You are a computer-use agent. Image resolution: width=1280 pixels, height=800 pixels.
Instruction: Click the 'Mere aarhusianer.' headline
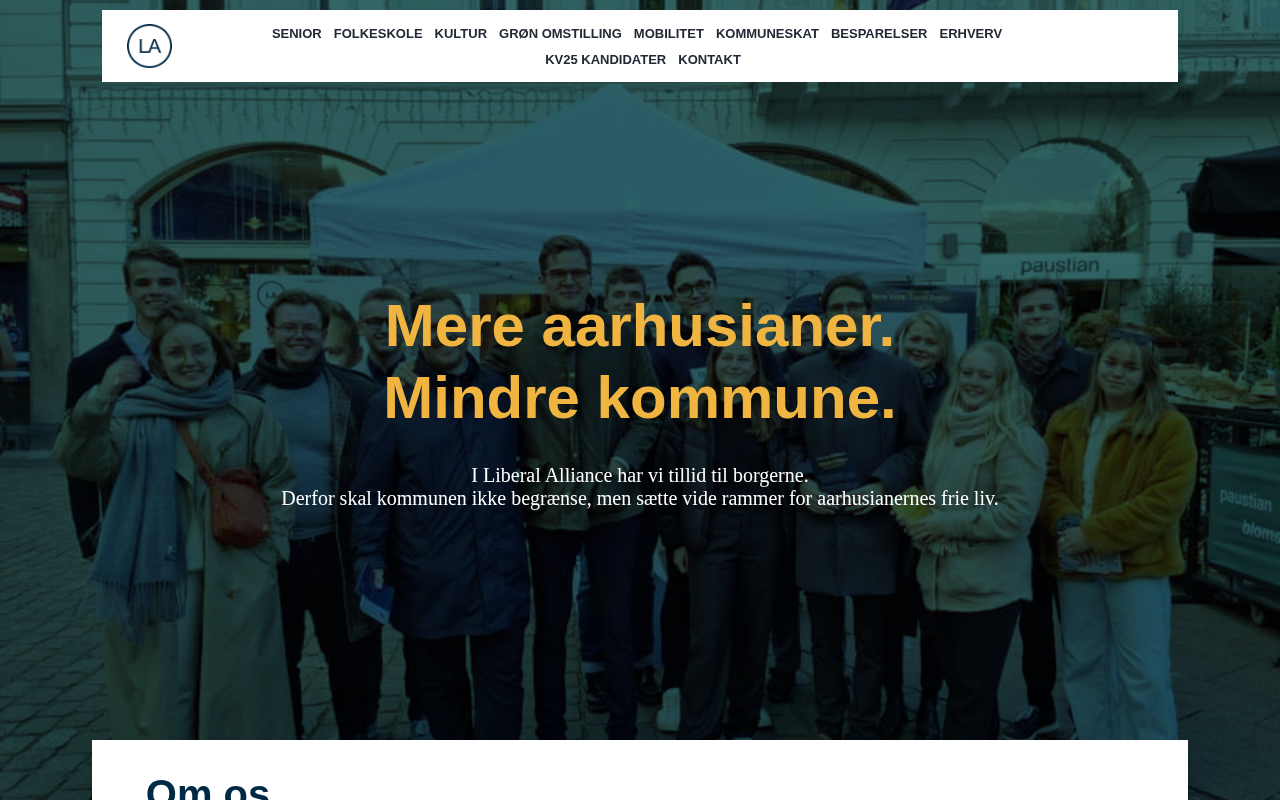[640, 326]
